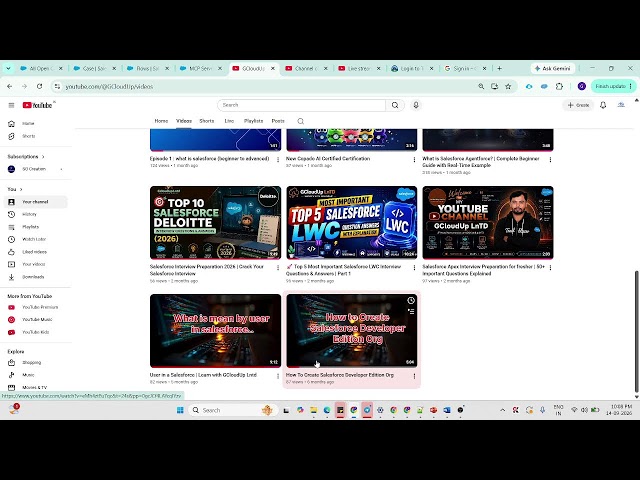Open Liked videos in the sidebar
This screenshot has height=480, width=640.
point(34,252)
